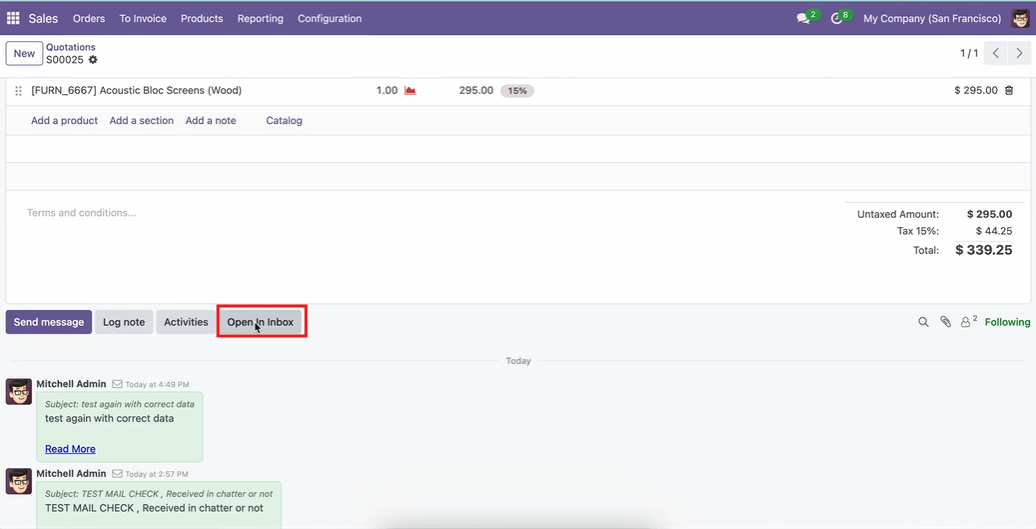
Task: Click envelope icon next to 2:57 PM message
Action: point(117,474)
